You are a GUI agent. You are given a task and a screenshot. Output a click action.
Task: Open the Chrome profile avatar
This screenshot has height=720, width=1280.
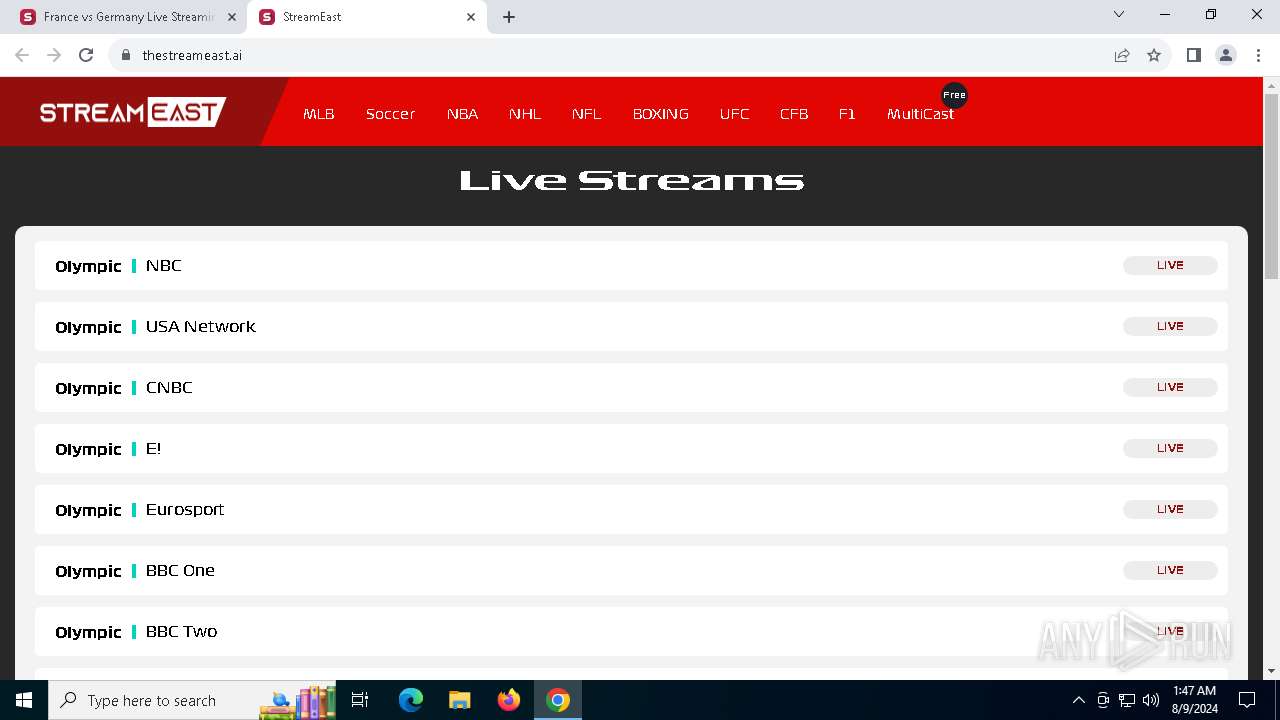point(1226,55)
